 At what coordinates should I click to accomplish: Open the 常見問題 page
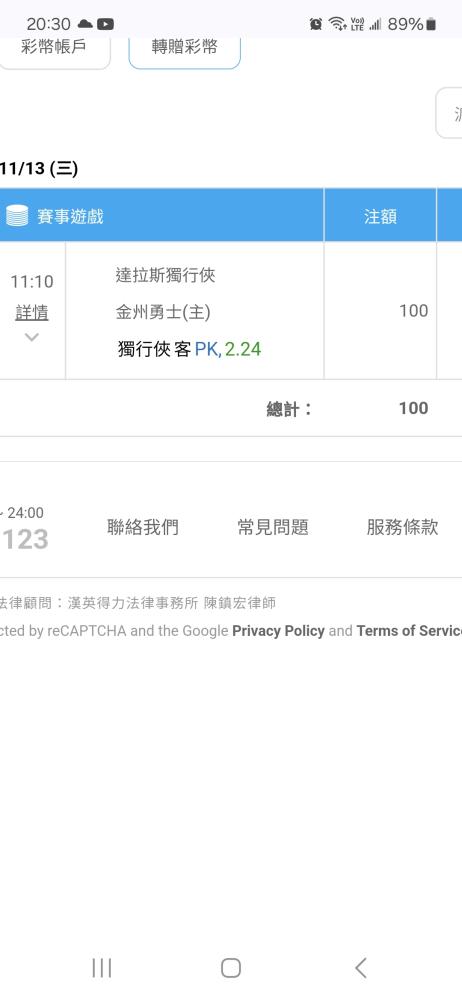click(272, 527)
